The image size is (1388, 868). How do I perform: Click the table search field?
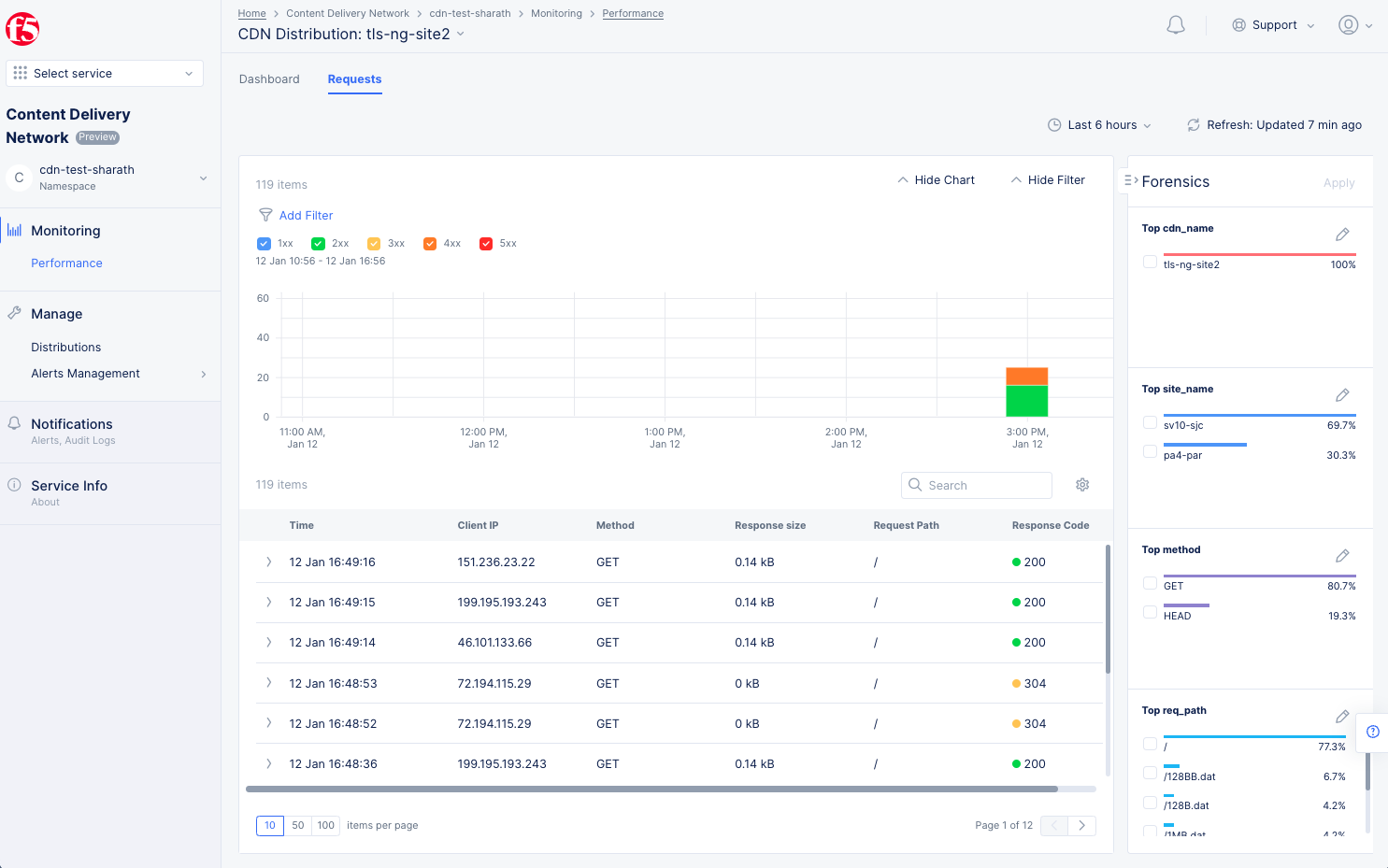tap(976, 485)
